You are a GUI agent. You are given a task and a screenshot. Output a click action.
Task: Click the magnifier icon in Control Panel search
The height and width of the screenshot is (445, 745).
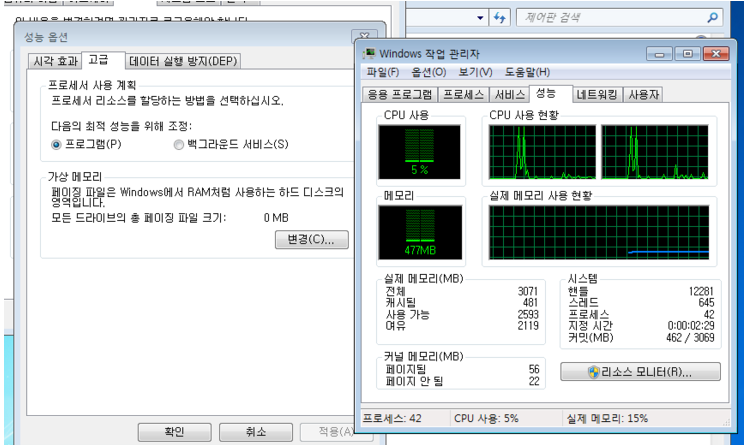coord(712,18)
